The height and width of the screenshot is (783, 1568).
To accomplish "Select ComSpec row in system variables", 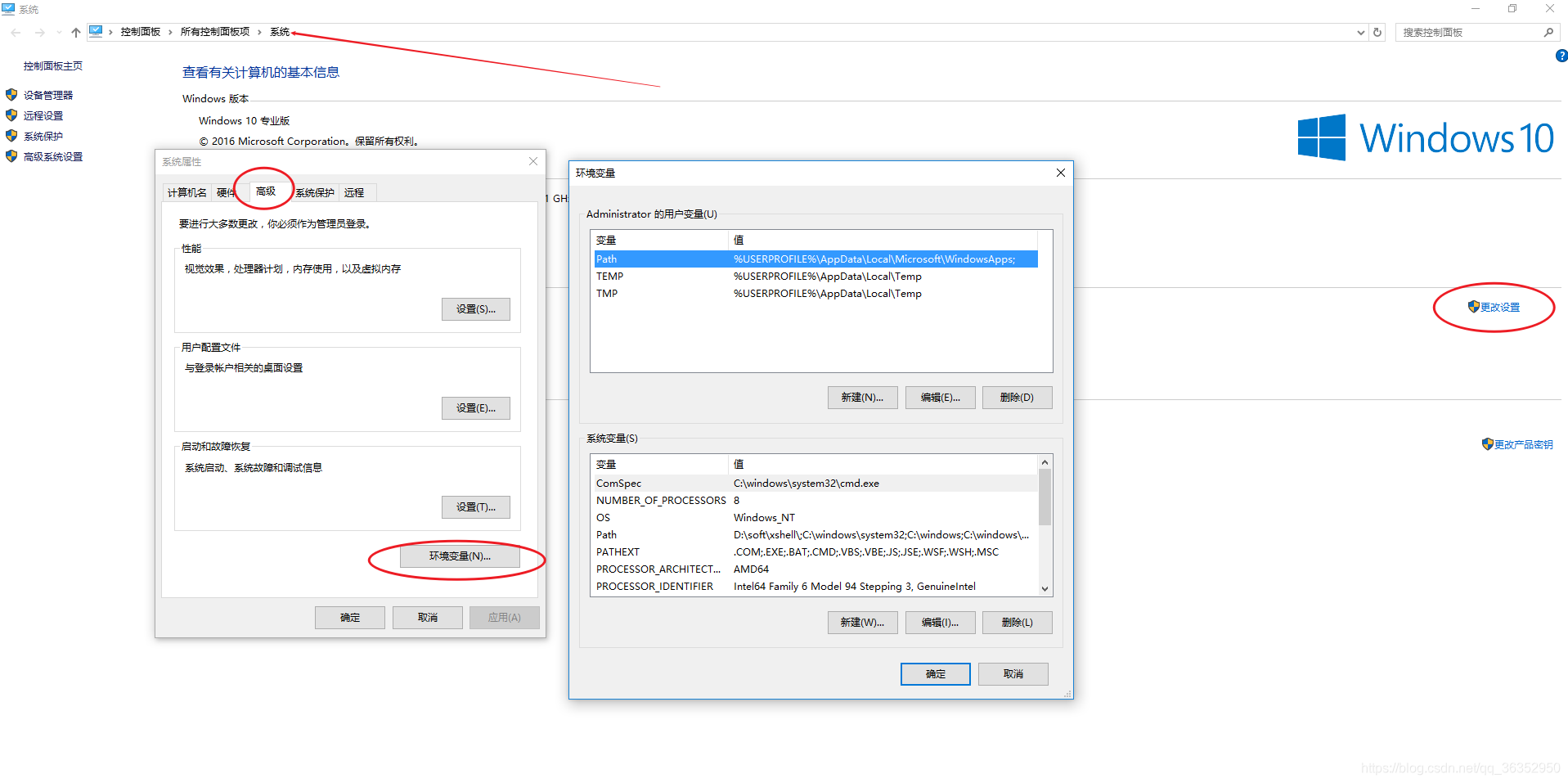I will click(x=815, y=484).
